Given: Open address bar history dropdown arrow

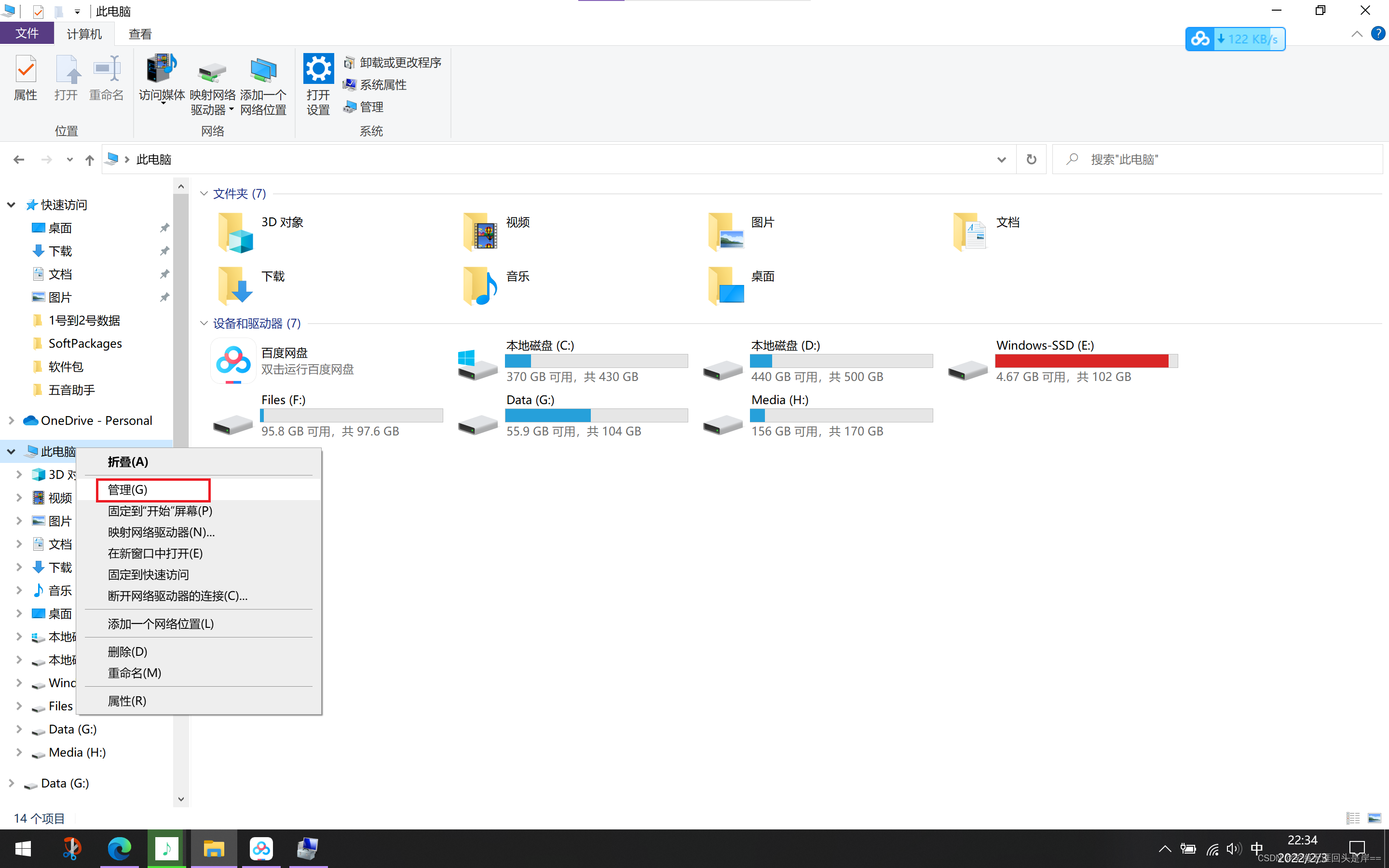Looking at the screenshot, I should 1001,160.
